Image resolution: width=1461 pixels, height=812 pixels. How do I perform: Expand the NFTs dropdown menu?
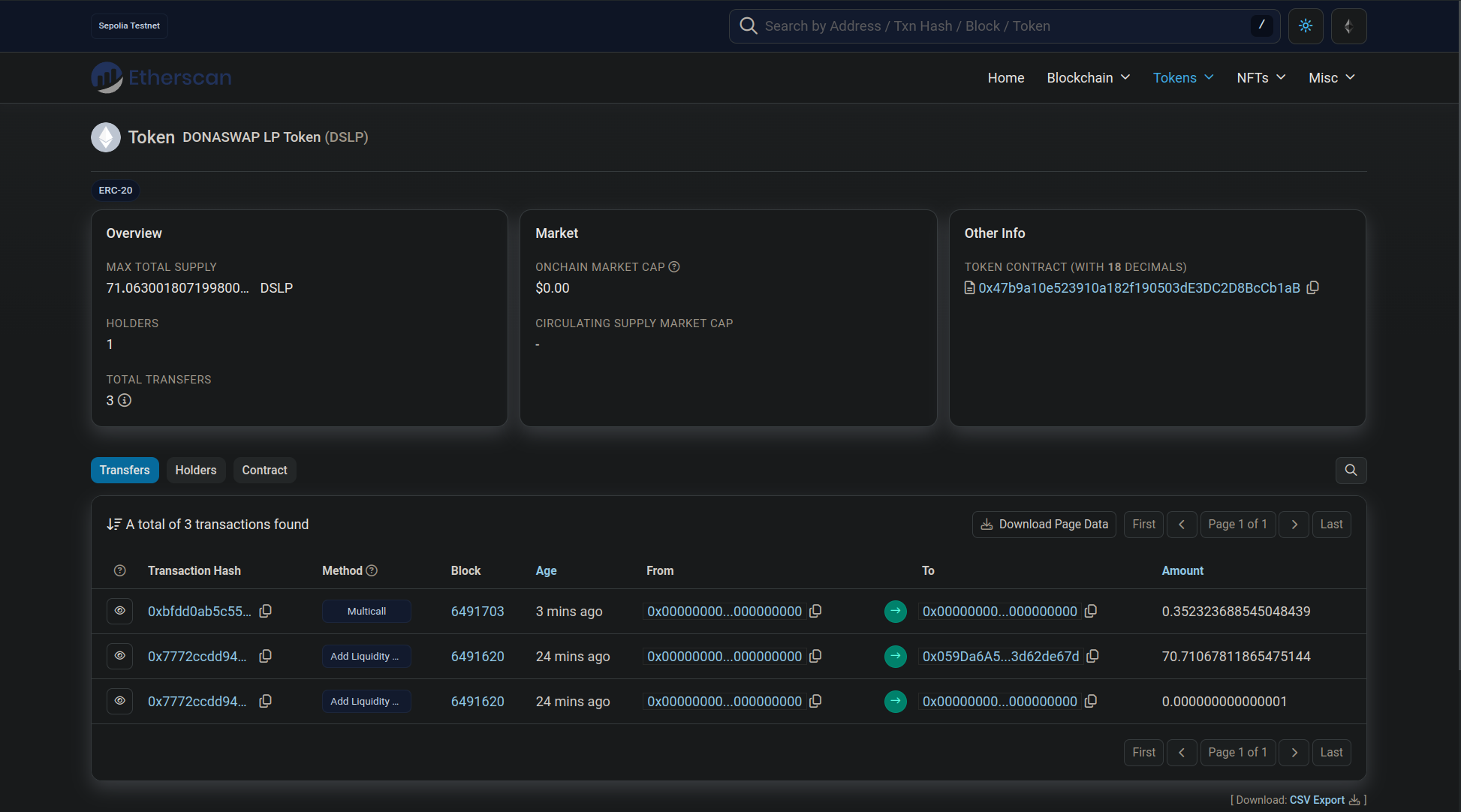(1261, 78)
